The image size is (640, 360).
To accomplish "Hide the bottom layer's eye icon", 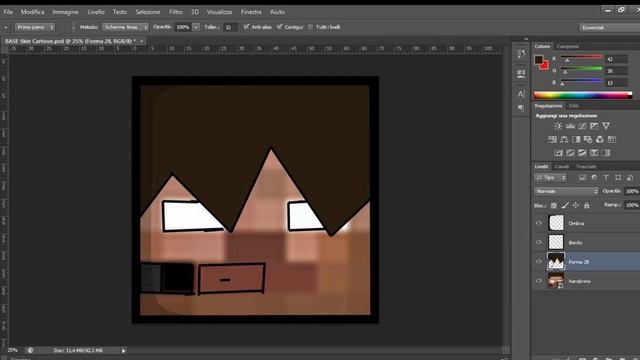I will pyautogui.click(x=539, y=281).
